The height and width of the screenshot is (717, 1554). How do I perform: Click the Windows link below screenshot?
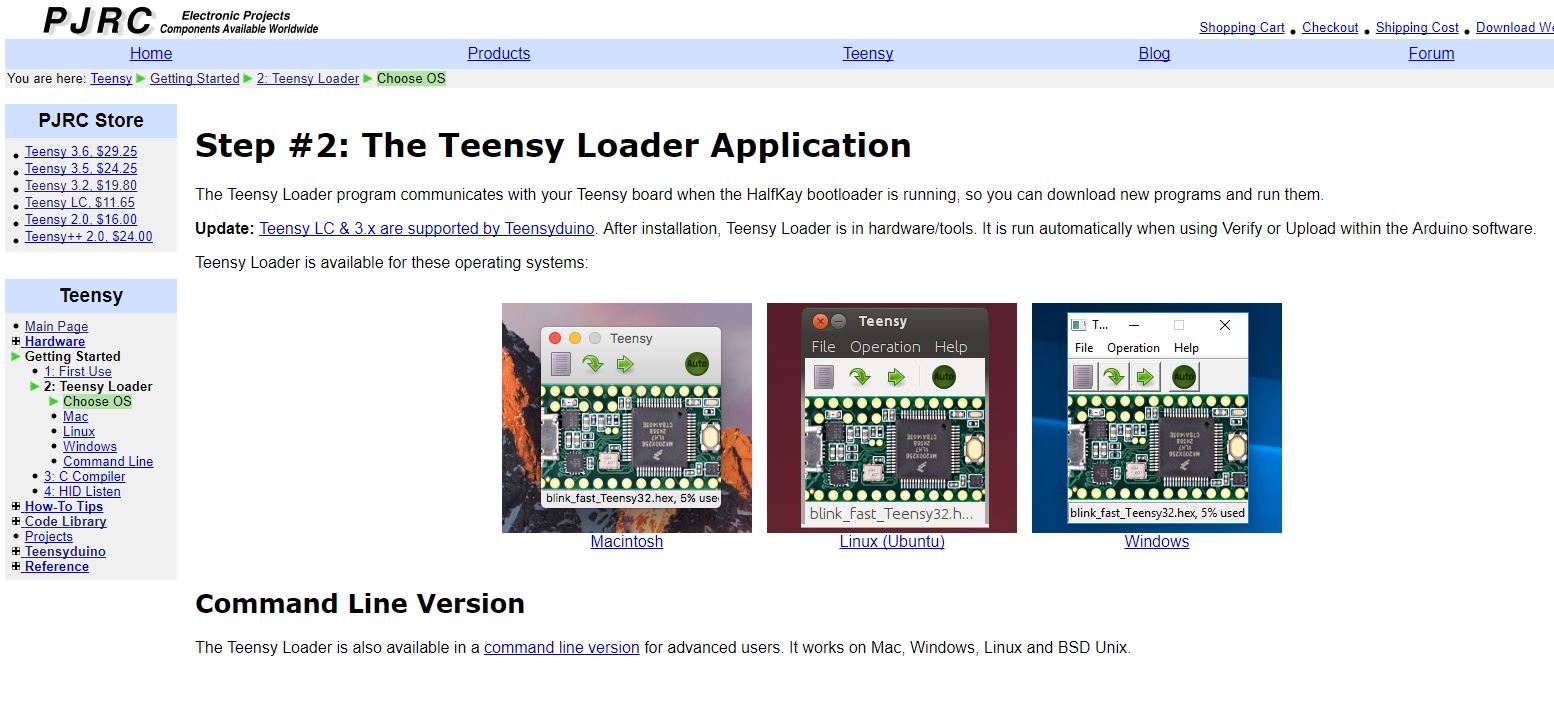click(1157, 542)
